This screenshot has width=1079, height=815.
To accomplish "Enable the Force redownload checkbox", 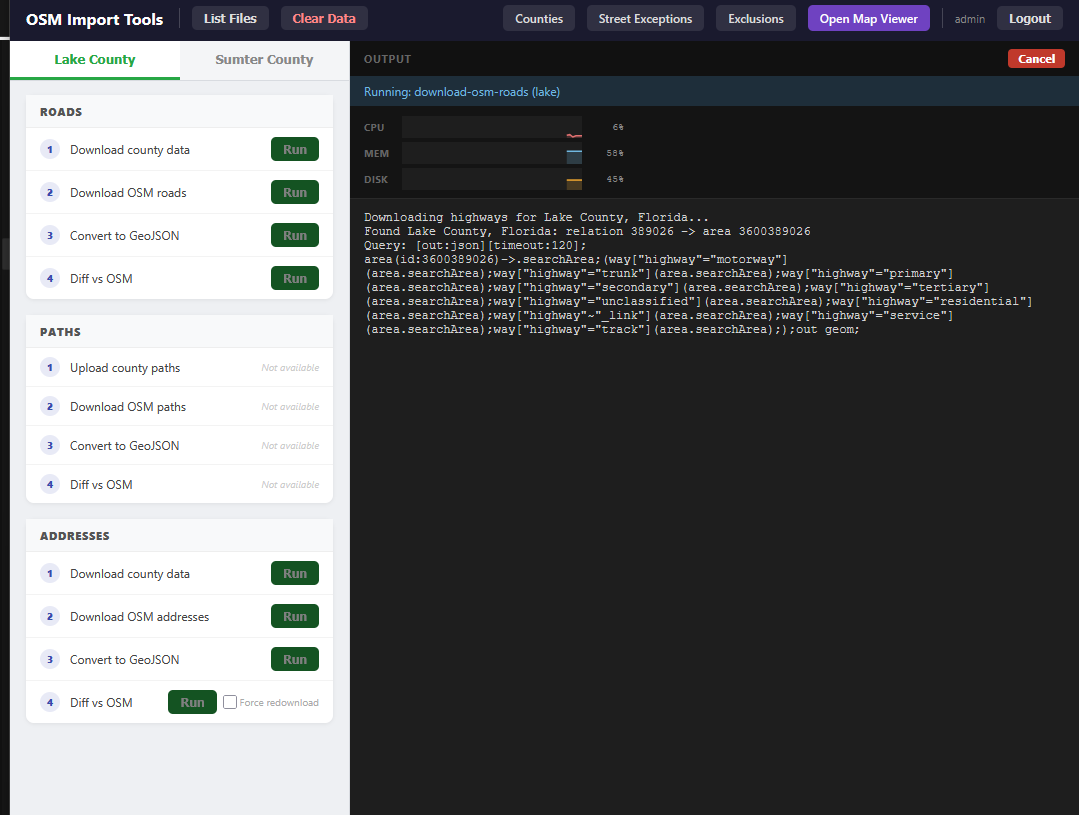I will pos(230,702).
